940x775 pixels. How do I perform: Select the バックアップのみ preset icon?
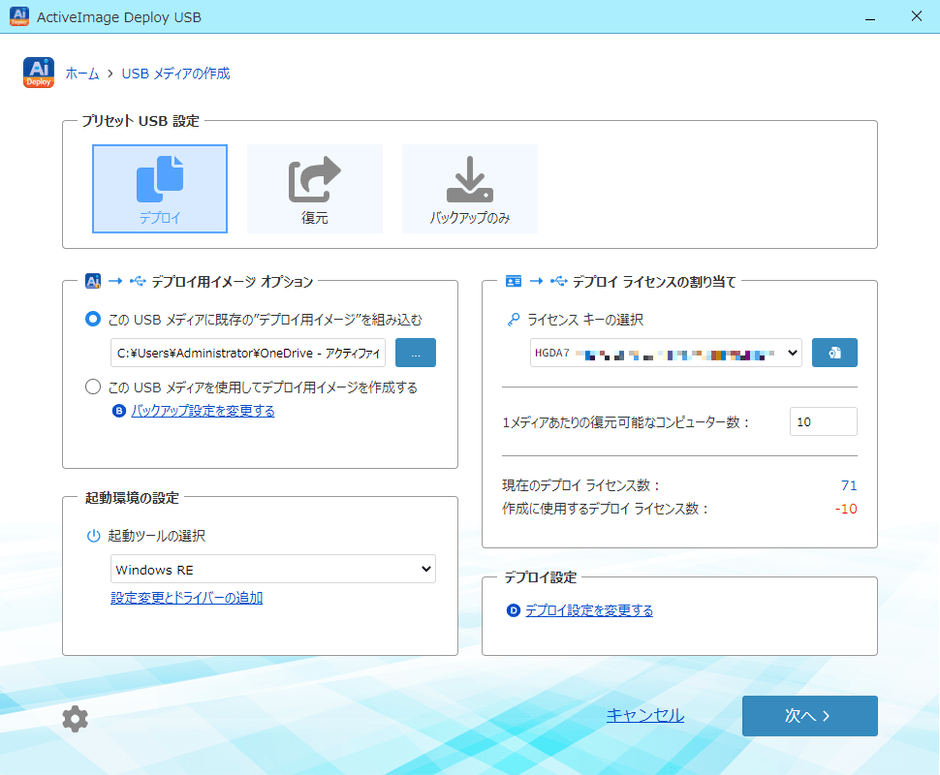point(470,188)
